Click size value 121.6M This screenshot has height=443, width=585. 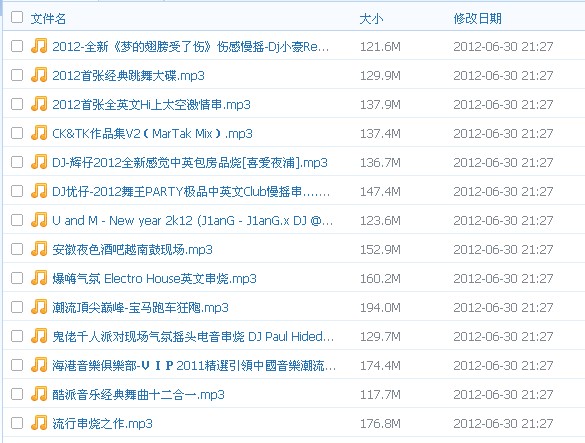[x=380, y=47]
